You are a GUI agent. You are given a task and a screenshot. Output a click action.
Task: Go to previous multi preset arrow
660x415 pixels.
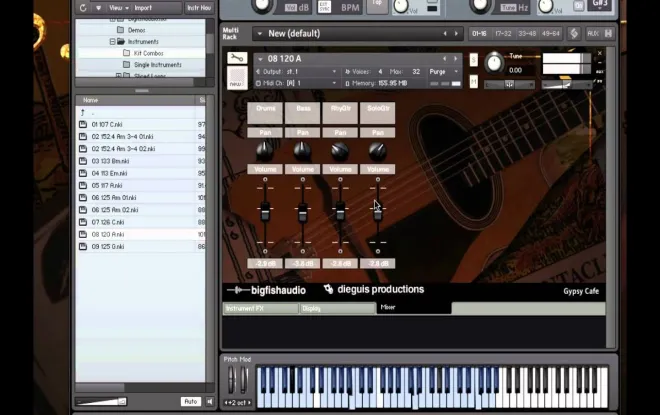pyautogui.click(x=445, y=34)
